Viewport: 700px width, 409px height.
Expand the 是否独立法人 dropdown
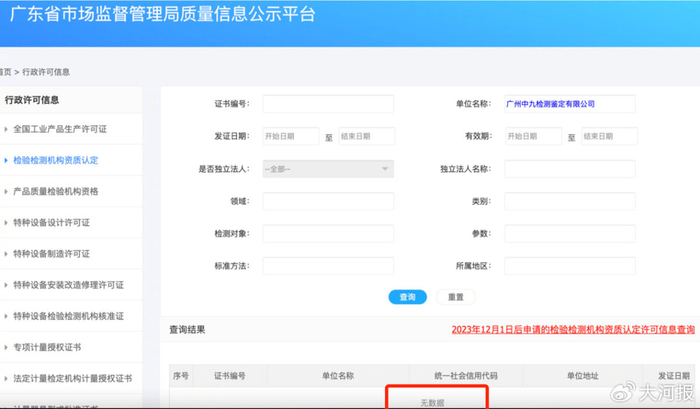click(328, 169)
